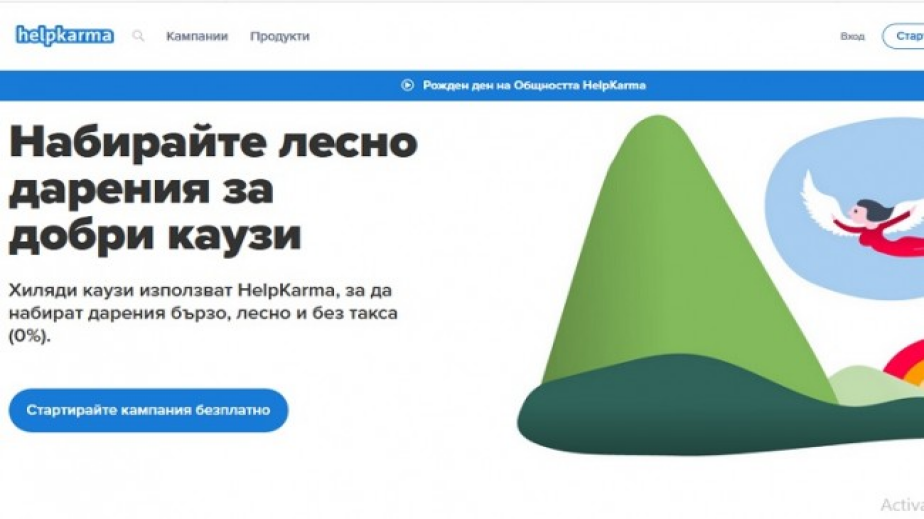Click the (0%) fee text
This screenshot has width=924, height=519.
tap(29, 336)
